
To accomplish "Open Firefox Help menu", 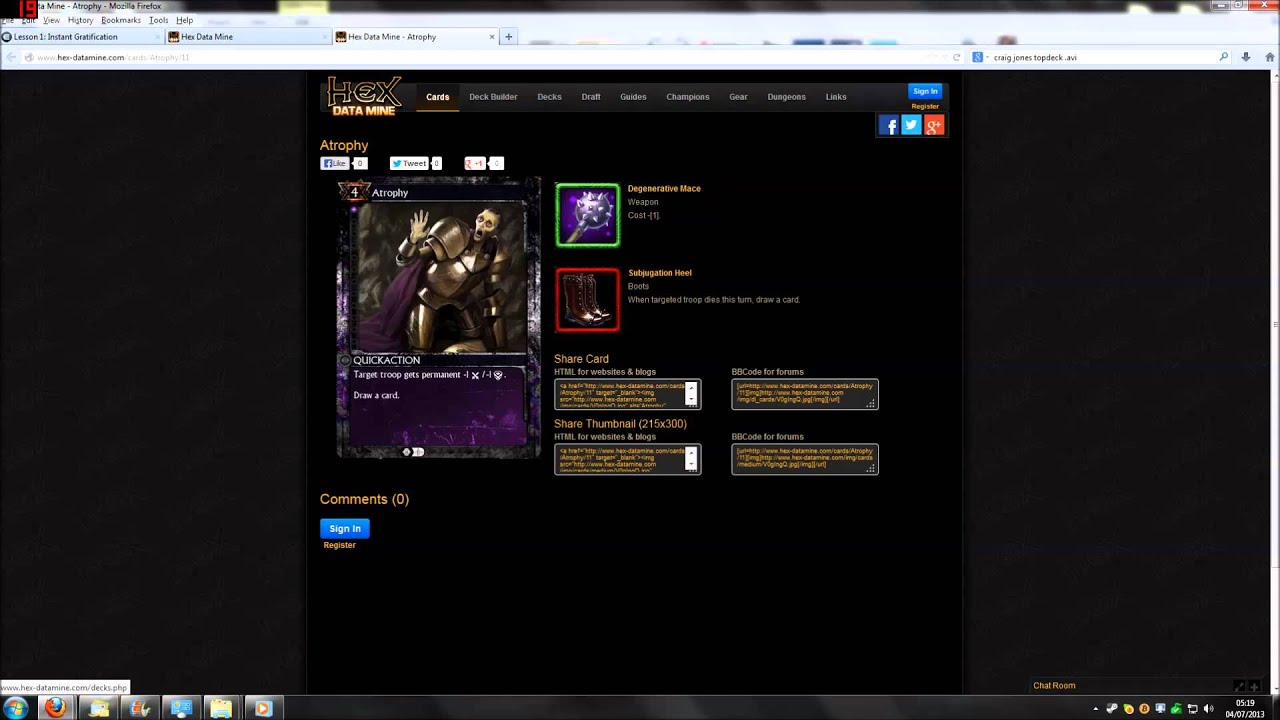I will [x=184, y=20].
